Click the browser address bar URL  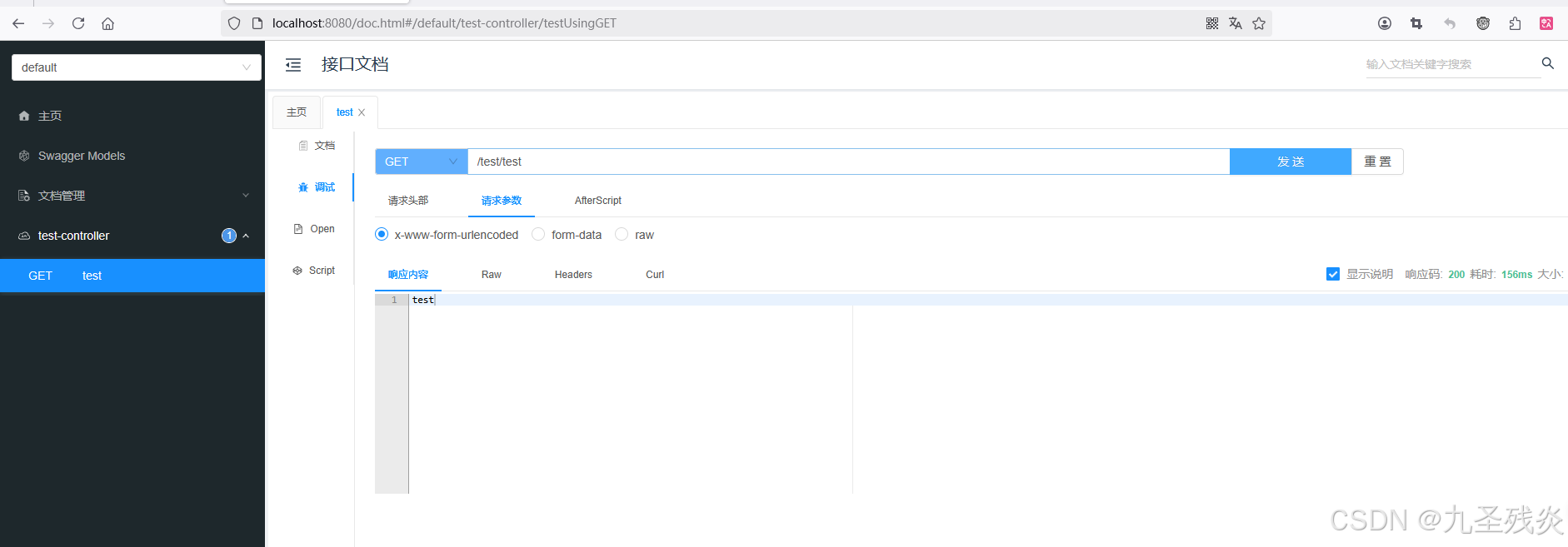pyautogui.click(x=444, y=23)
